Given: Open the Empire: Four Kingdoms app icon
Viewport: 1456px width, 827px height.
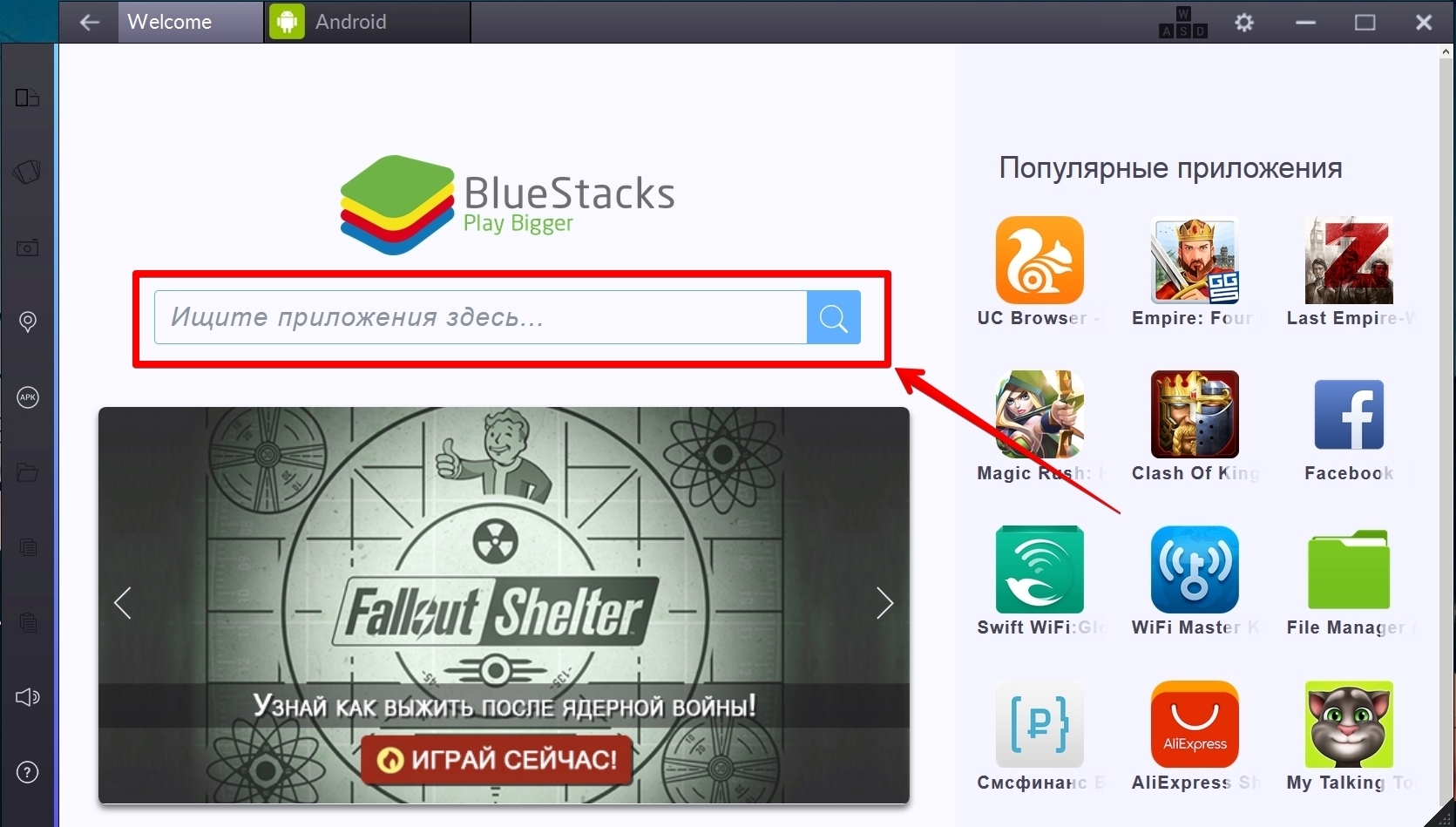Looking at the screenshot, I should [1195, 260].
